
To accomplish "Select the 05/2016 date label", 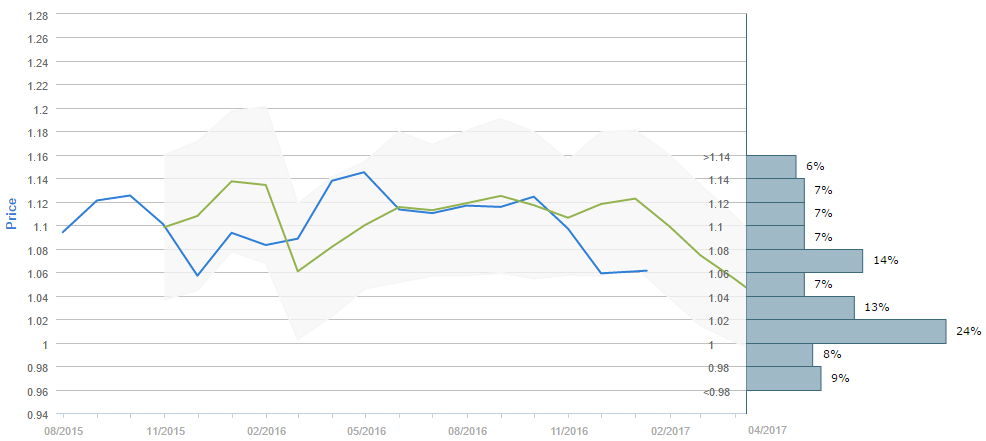I will point(366,430).
